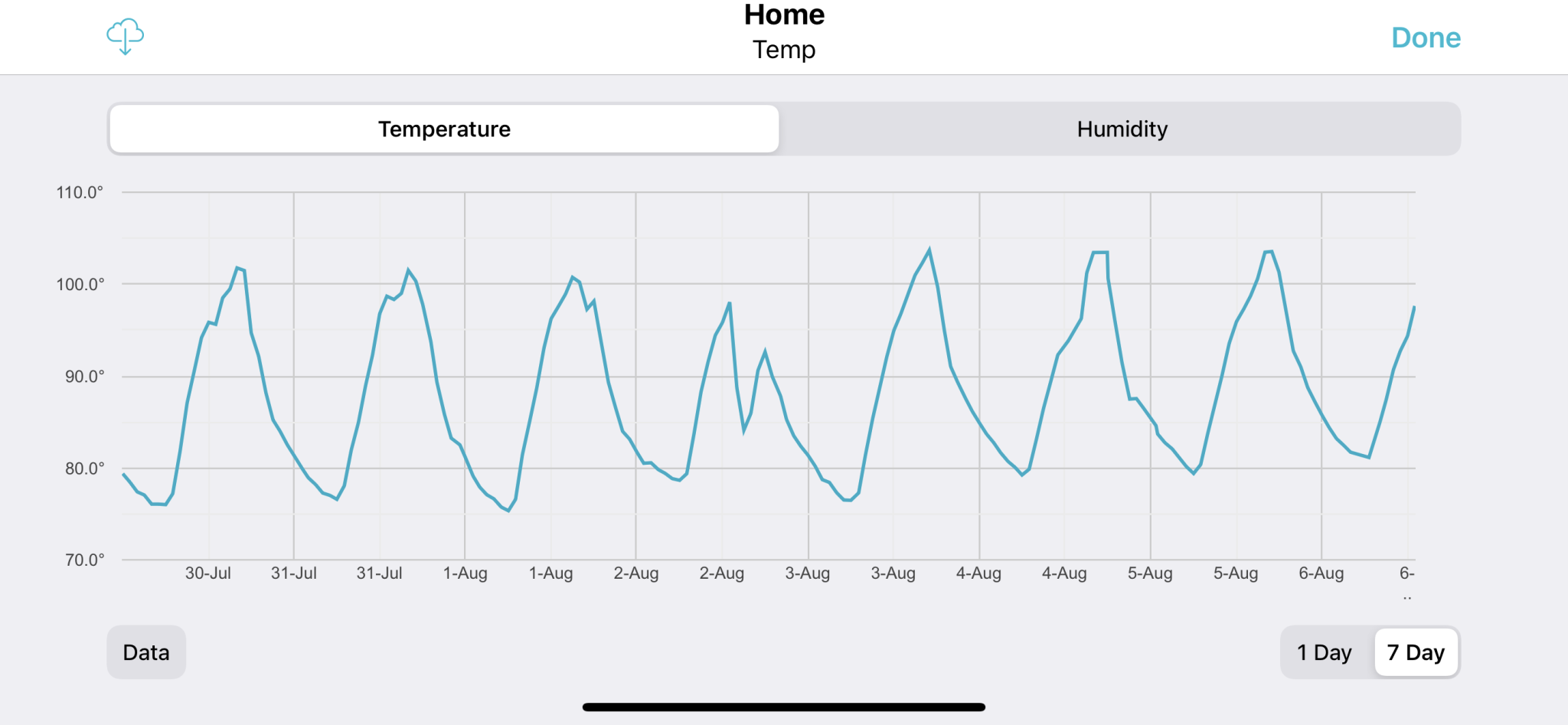Viewport: 1568px width, 725px height.
Task: Open the Data view button
Action: [146, 652]
